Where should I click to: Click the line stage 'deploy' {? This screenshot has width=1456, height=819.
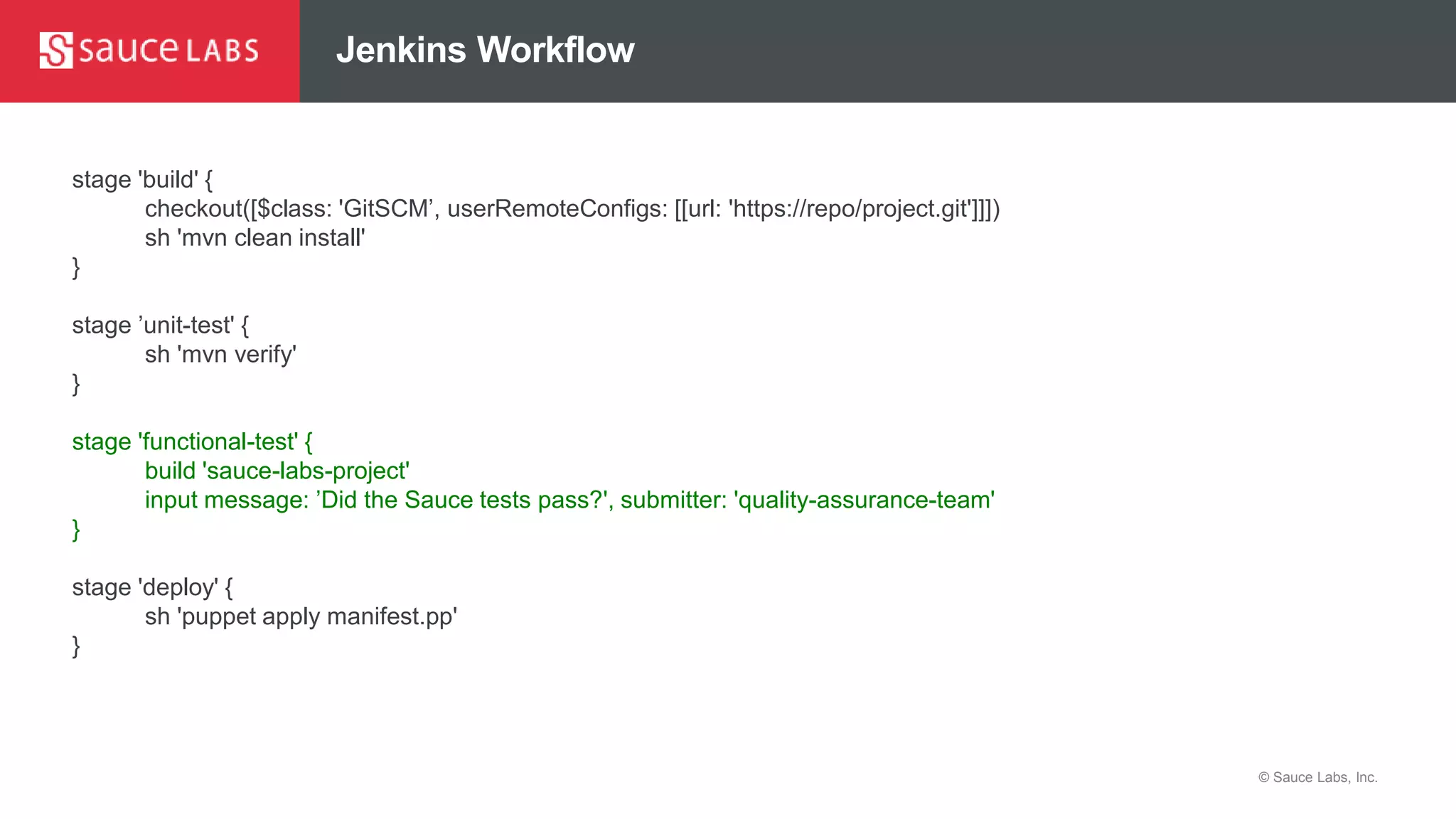pos(152,588)
